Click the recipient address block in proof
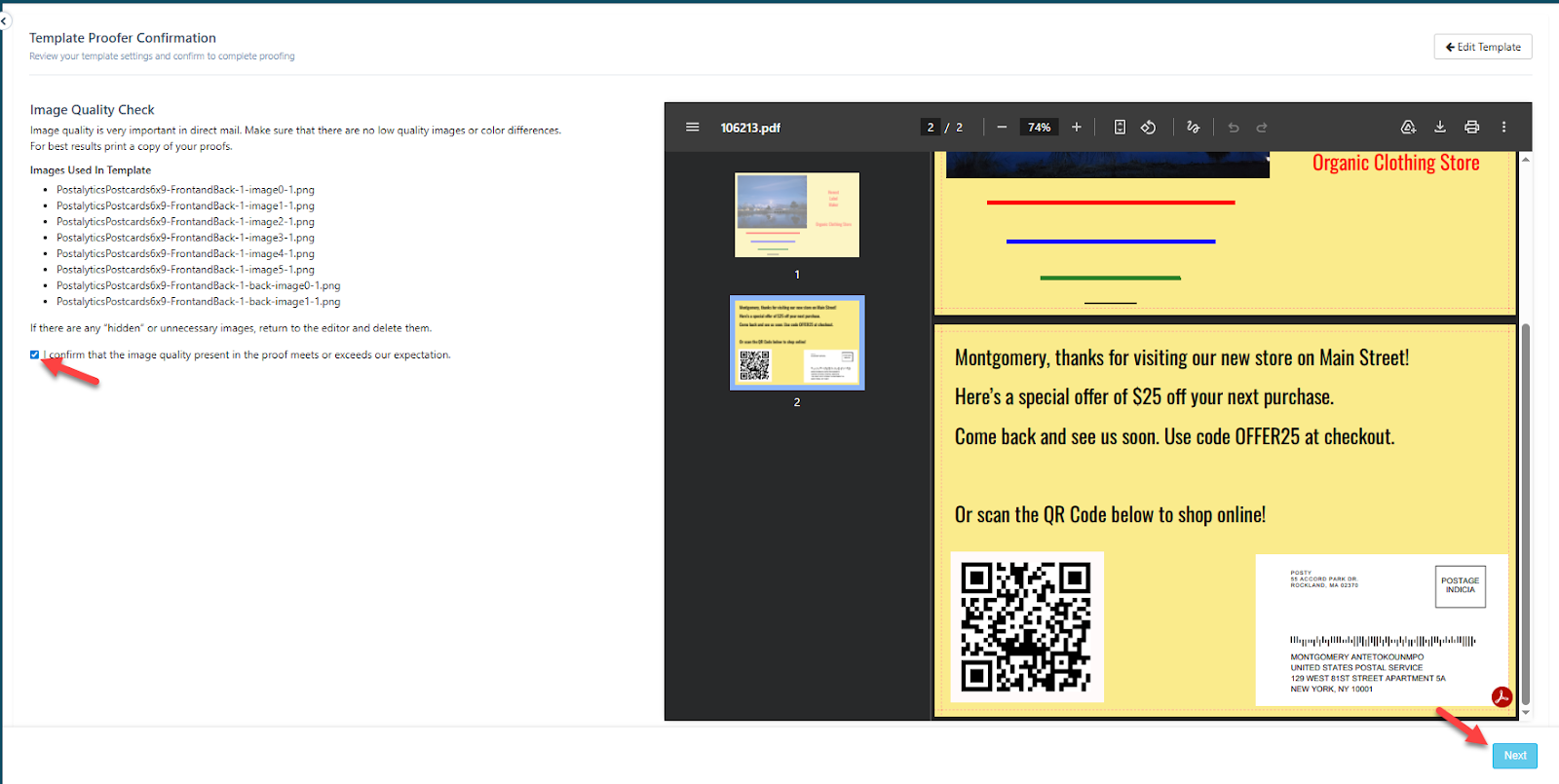The width and height of the screenshot is (1559, 784). 1368,673
